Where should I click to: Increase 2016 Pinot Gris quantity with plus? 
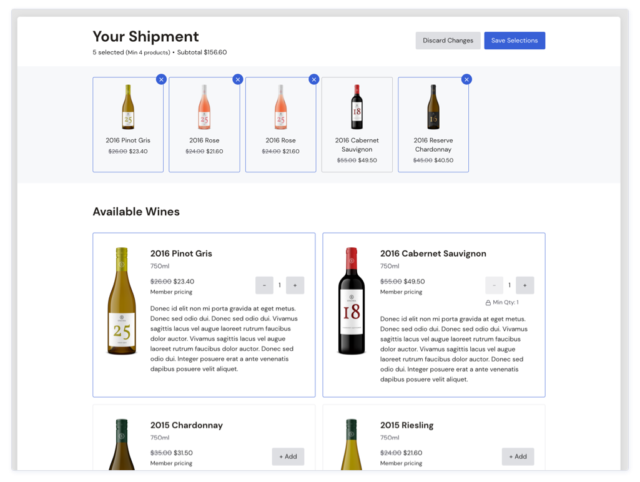(x=295, y=285)
